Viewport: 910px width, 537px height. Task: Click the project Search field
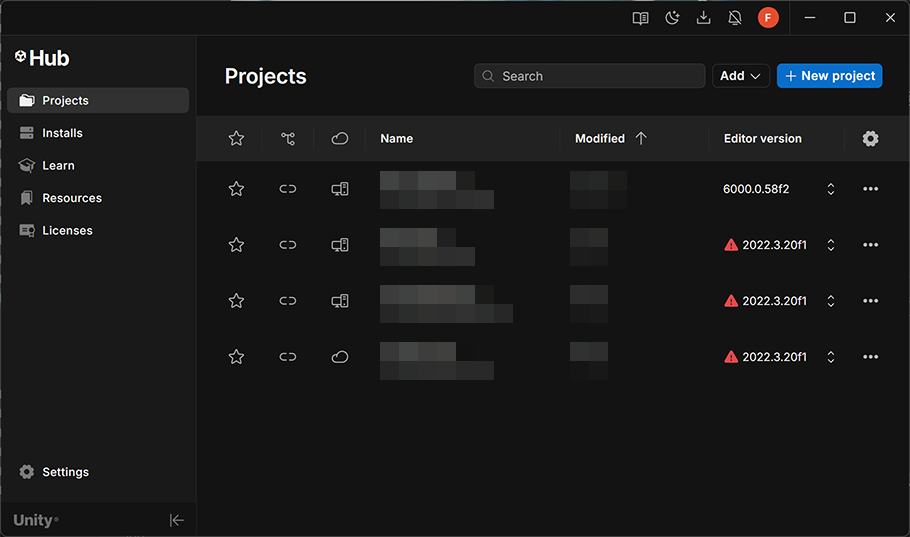point(590,76)
